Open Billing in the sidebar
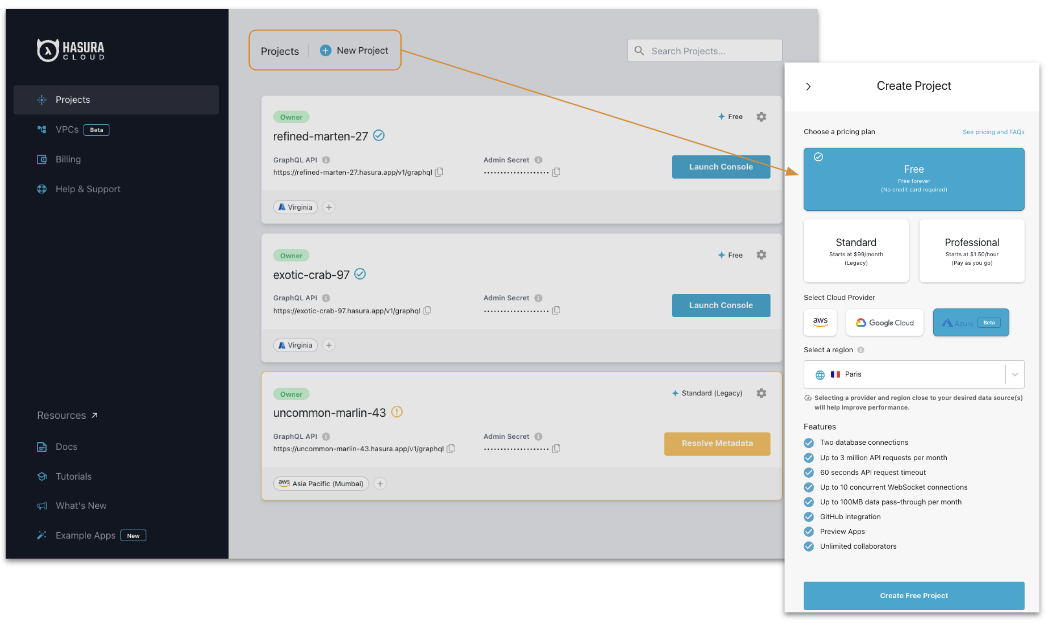Image resolution: width=1062 pixels, height=634 pixels. [x=59, y=159]
